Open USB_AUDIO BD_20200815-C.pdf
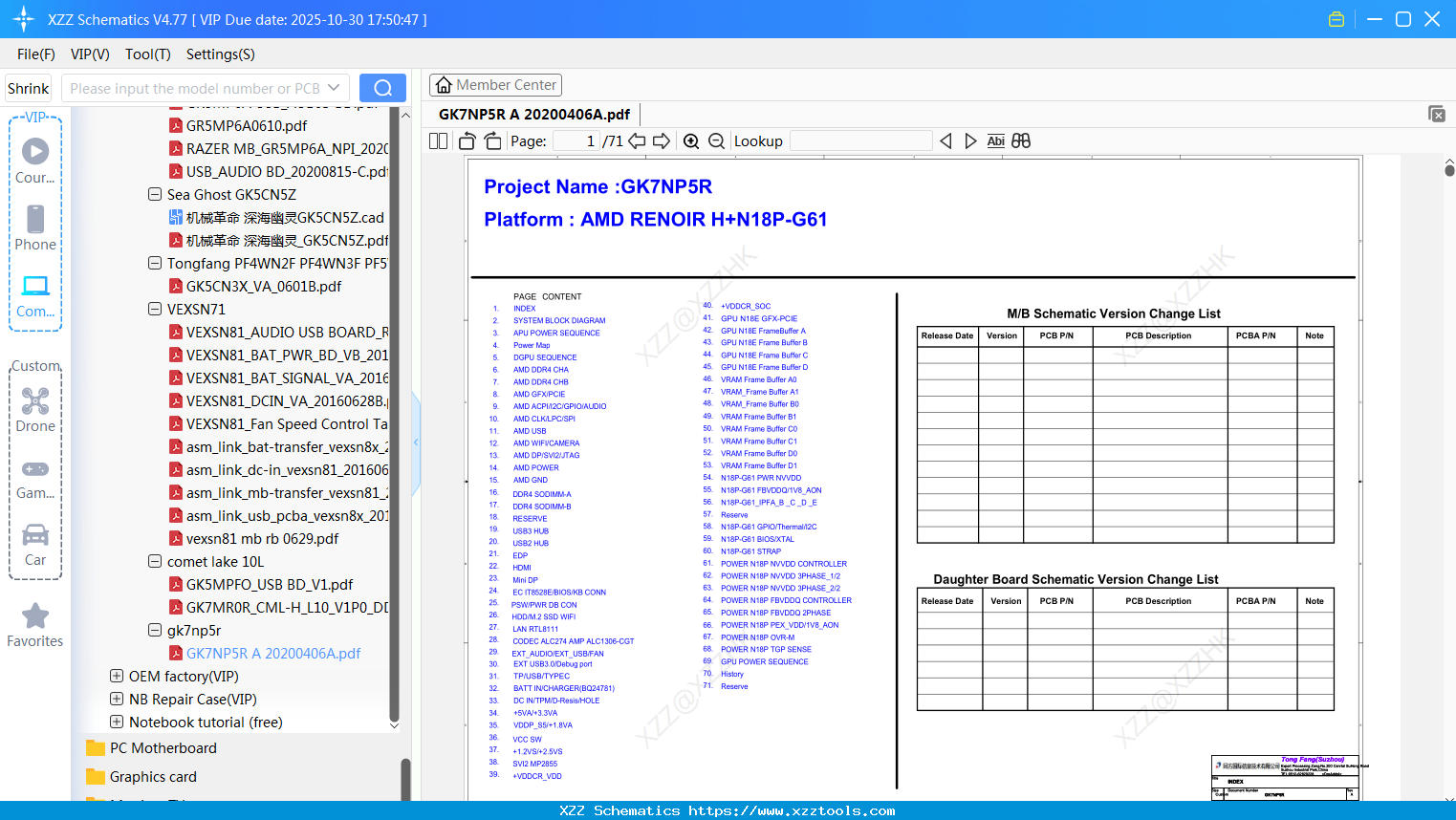Viewport: 1456px width, 820px height. point(287,171)
